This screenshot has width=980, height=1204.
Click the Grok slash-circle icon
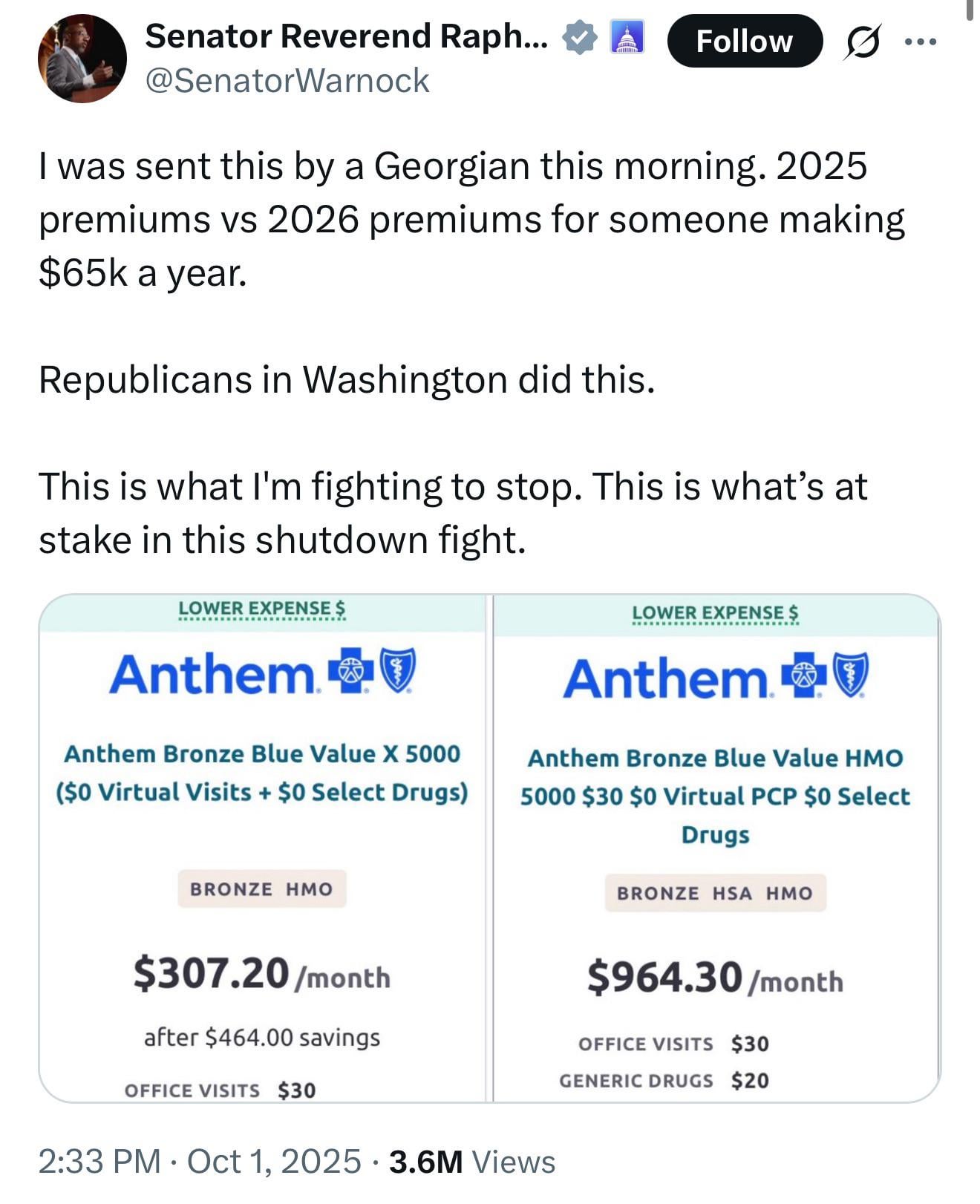pos(863,42)
